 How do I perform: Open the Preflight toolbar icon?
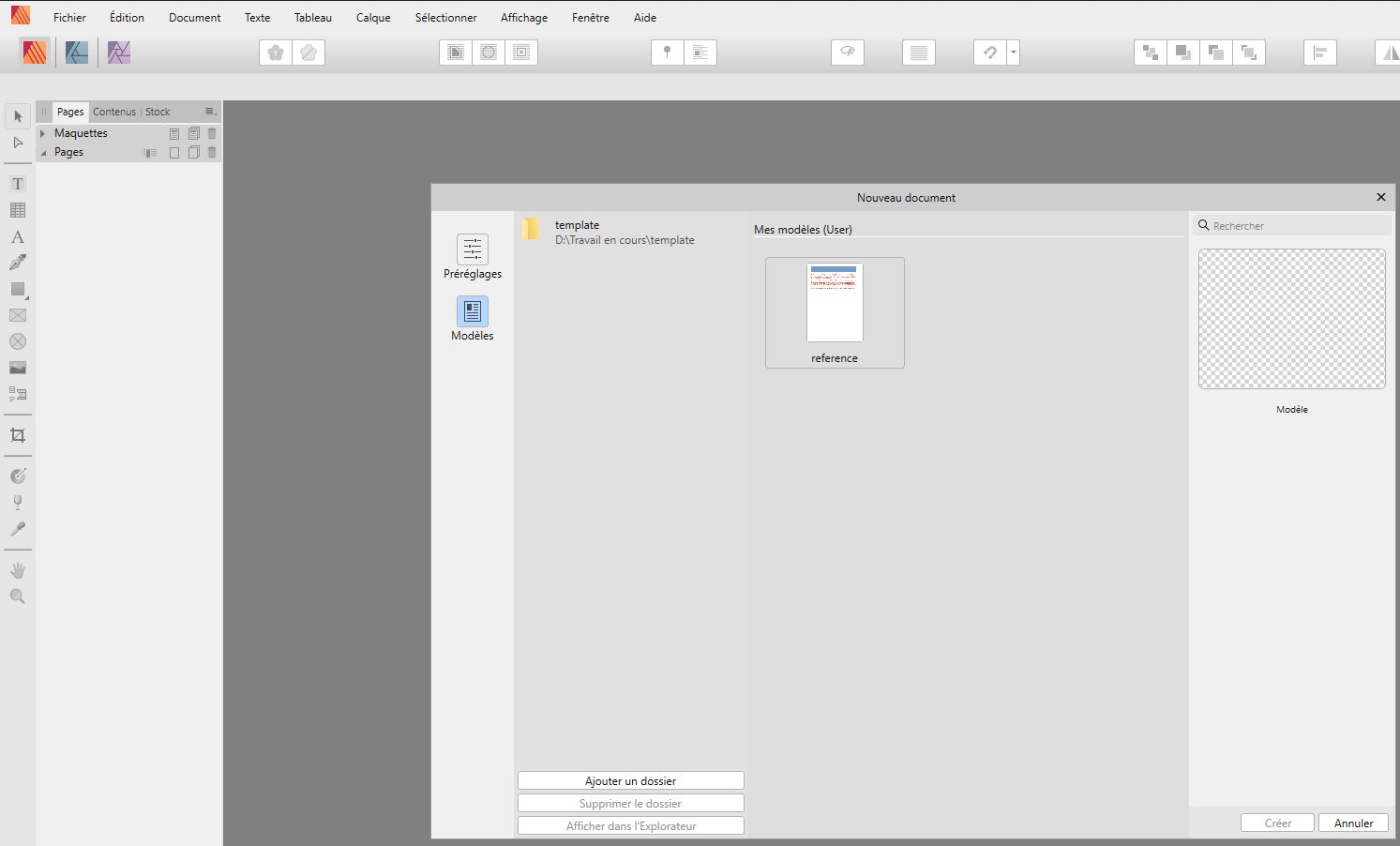[848, 53]
